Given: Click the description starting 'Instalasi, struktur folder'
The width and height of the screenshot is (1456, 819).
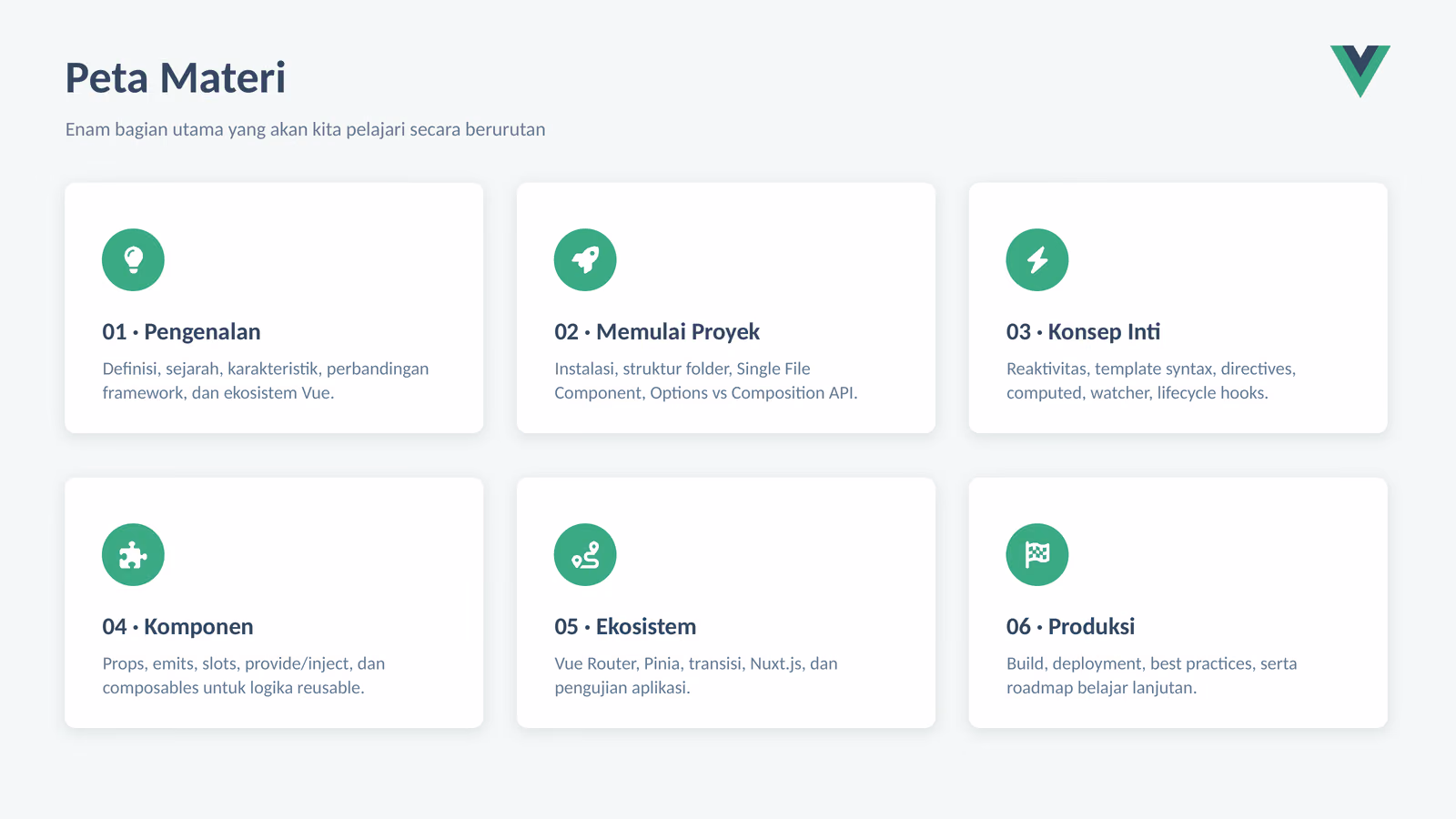Looking at the screenshot, I should tap(706, 380).
